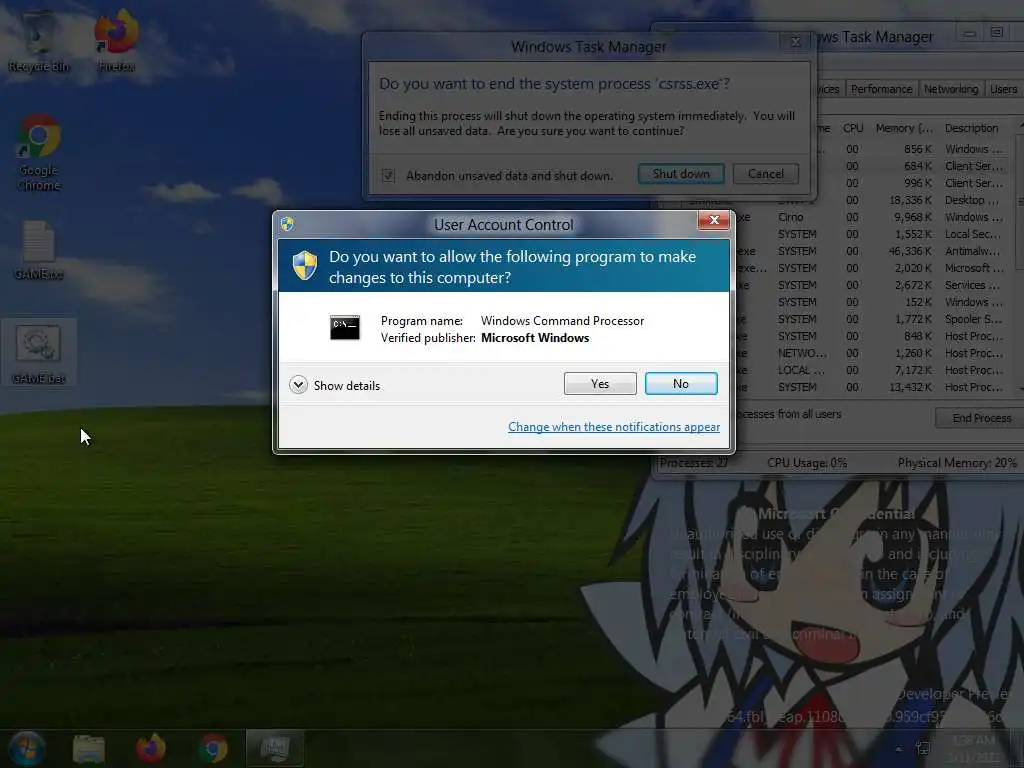Click the network tray icon
Image resolution: width=1024 pixels, height=768 pixels.
(923, 748)
